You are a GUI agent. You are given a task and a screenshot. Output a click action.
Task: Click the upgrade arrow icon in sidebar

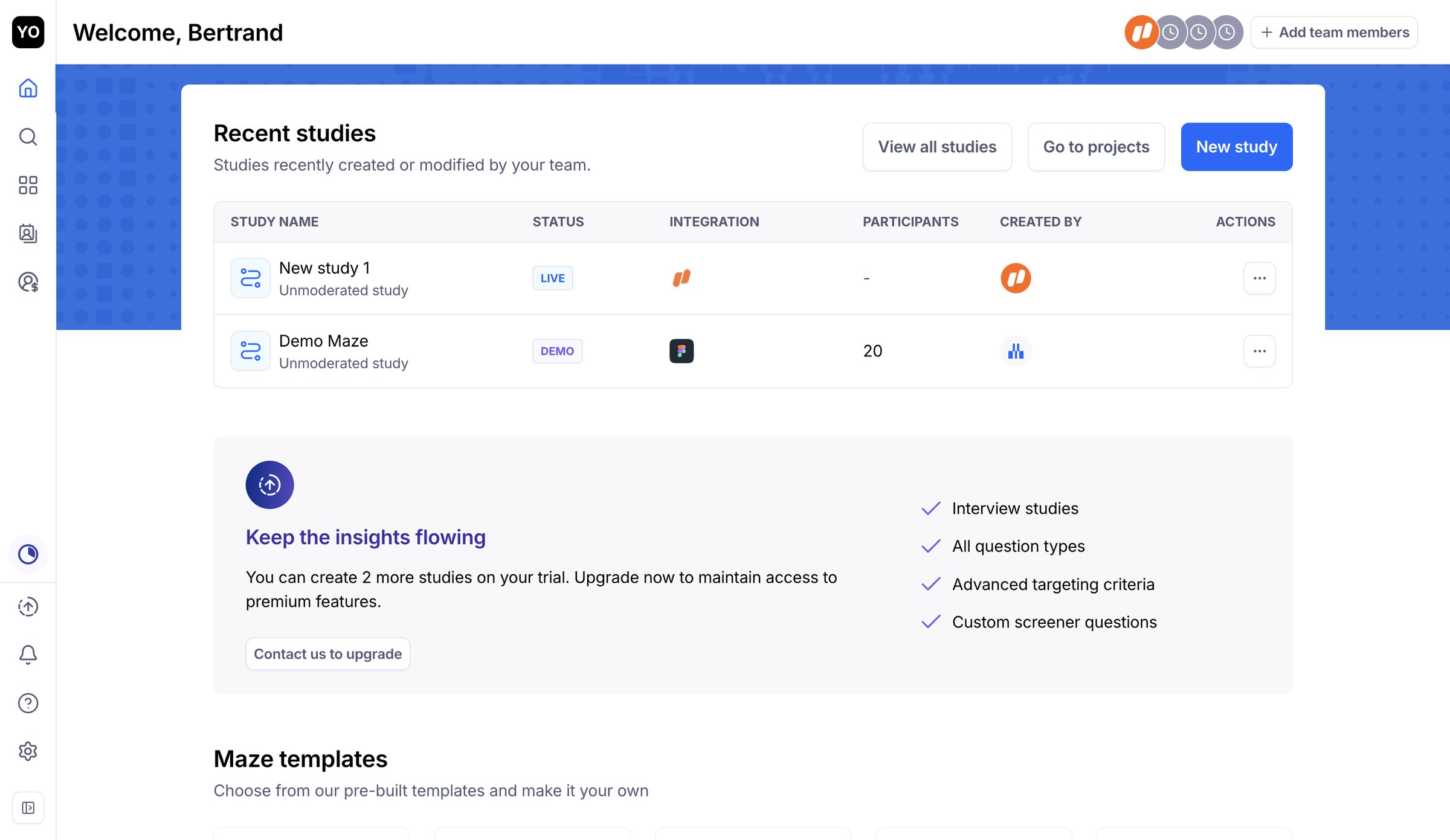(x=28, y=606)
